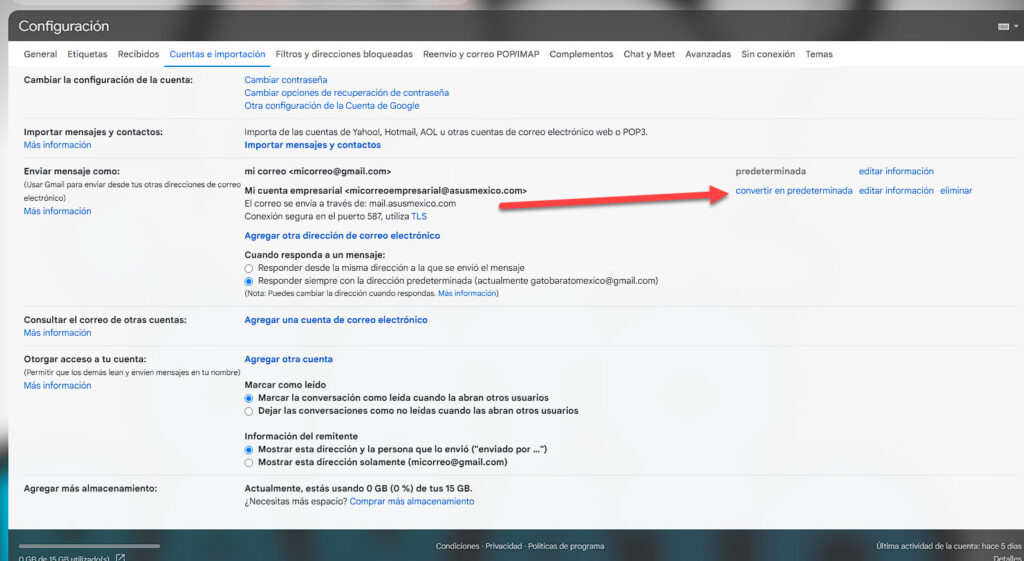1024x561 pixels.
Task: Click the storage usage progress bar
Action: click(89, 546)
